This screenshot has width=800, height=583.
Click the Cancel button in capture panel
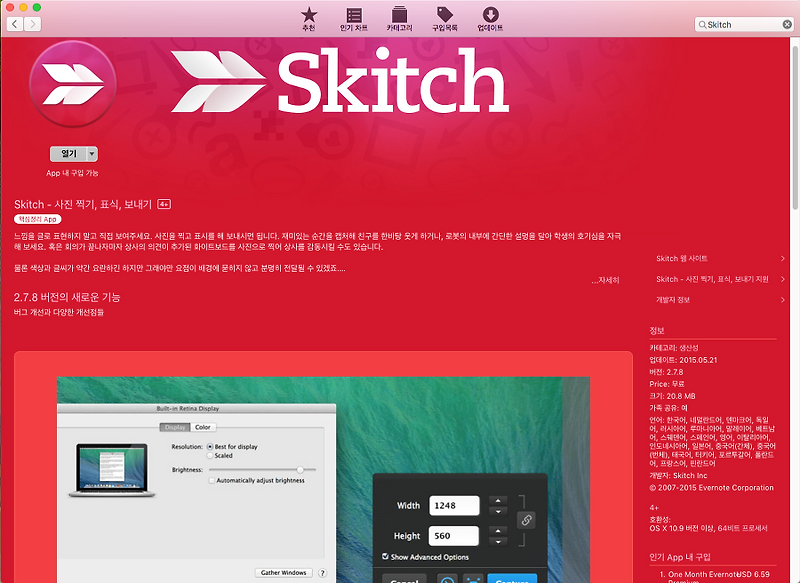pyautogui.click(x=404, y=579)
